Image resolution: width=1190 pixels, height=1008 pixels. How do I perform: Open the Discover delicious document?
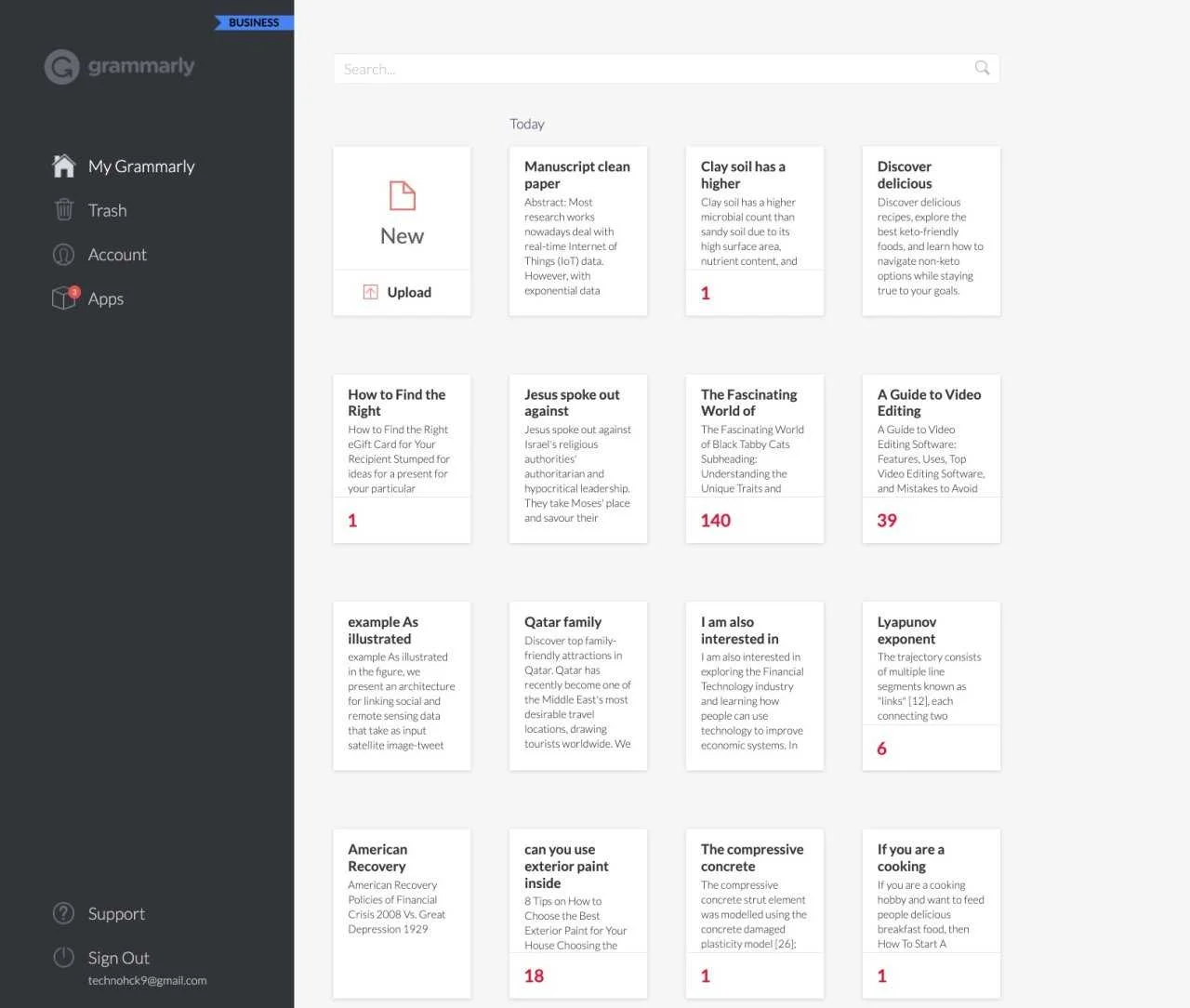[932, 231]
